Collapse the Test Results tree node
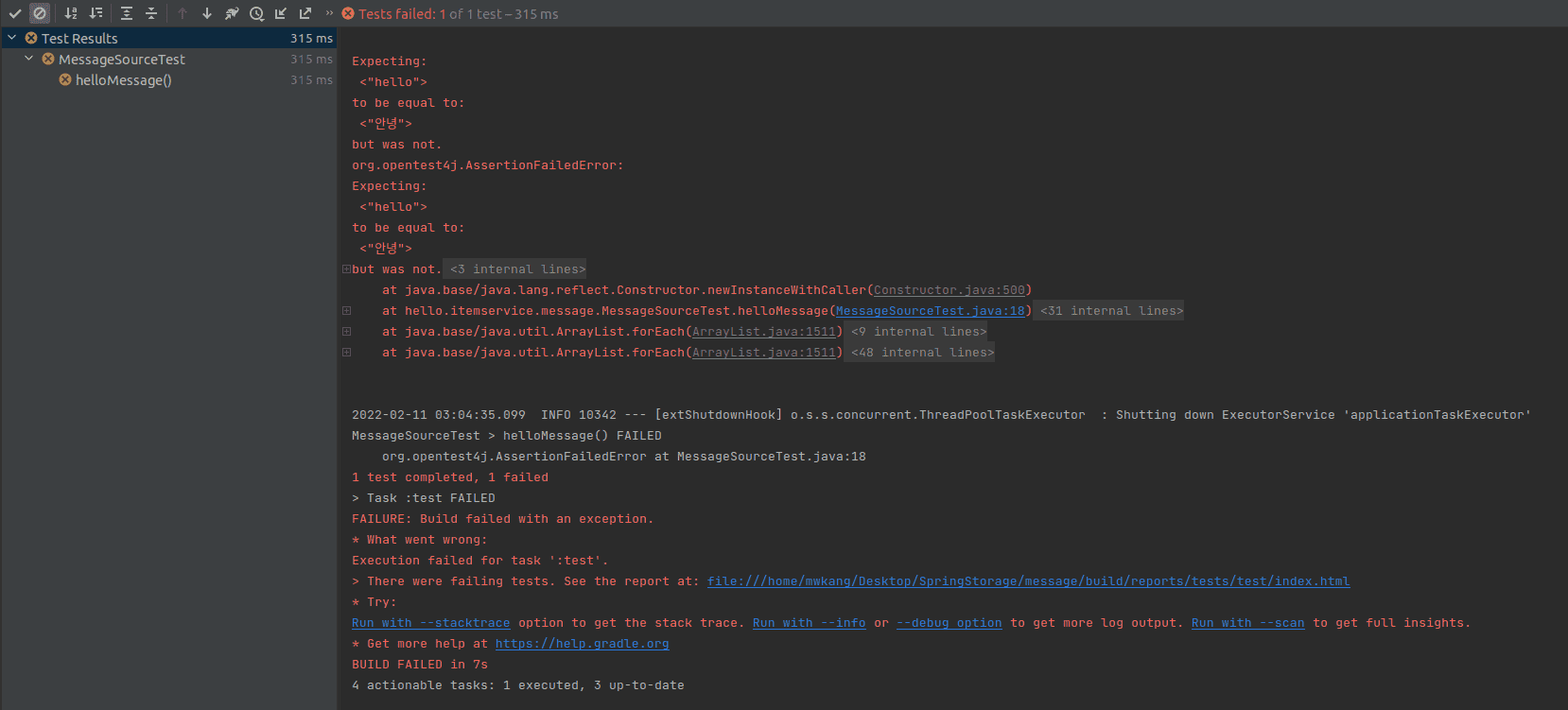1568x710 pixels. (x=12, y=38)
